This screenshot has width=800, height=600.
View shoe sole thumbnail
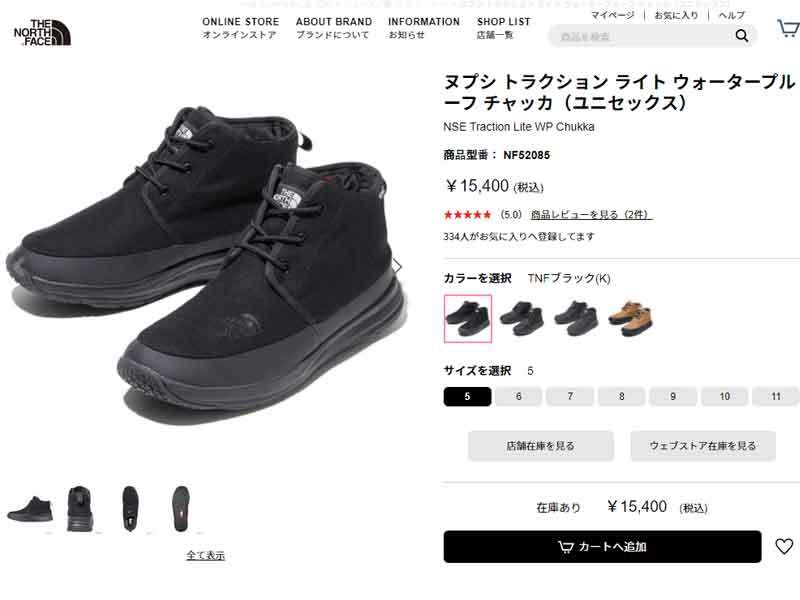coord(181,509)
